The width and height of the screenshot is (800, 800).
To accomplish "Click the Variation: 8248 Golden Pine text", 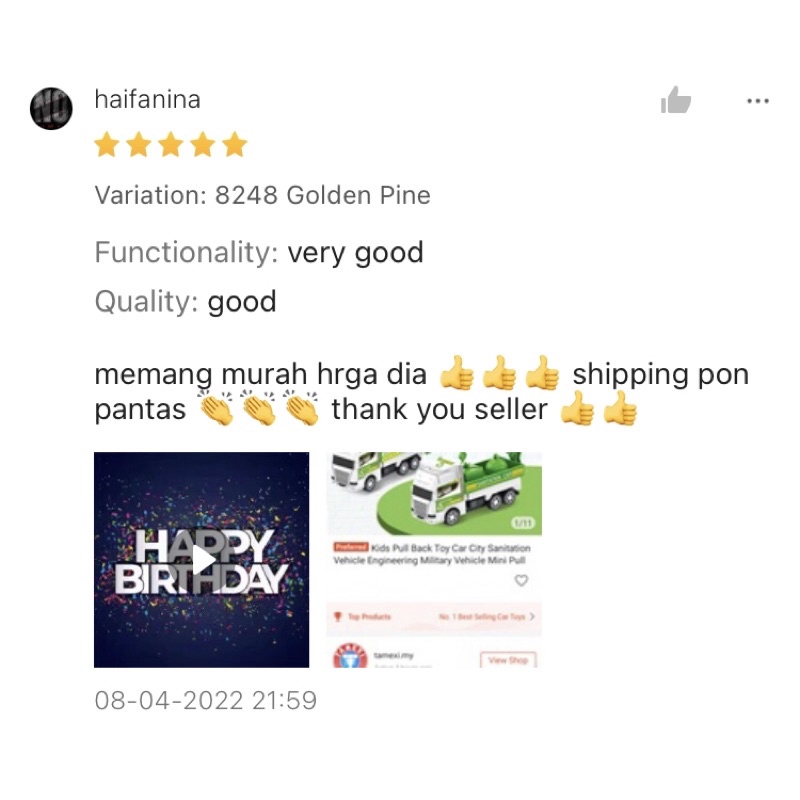I will coord(263,195).
